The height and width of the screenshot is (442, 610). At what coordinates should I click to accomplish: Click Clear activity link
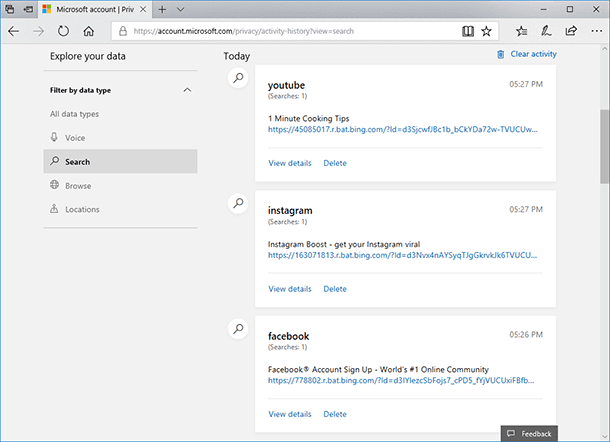click(x=526, y=54)
